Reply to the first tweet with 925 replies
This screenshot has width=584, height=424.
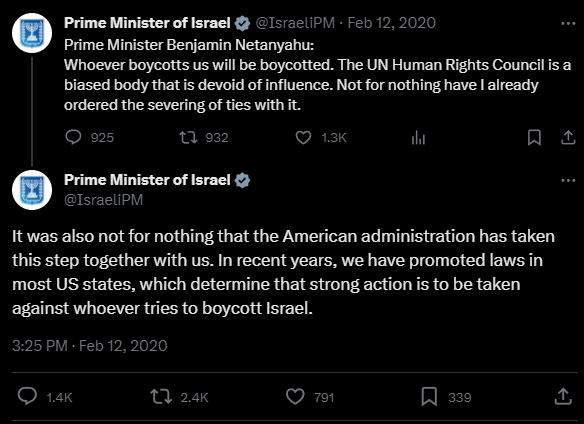click(73, 137)
